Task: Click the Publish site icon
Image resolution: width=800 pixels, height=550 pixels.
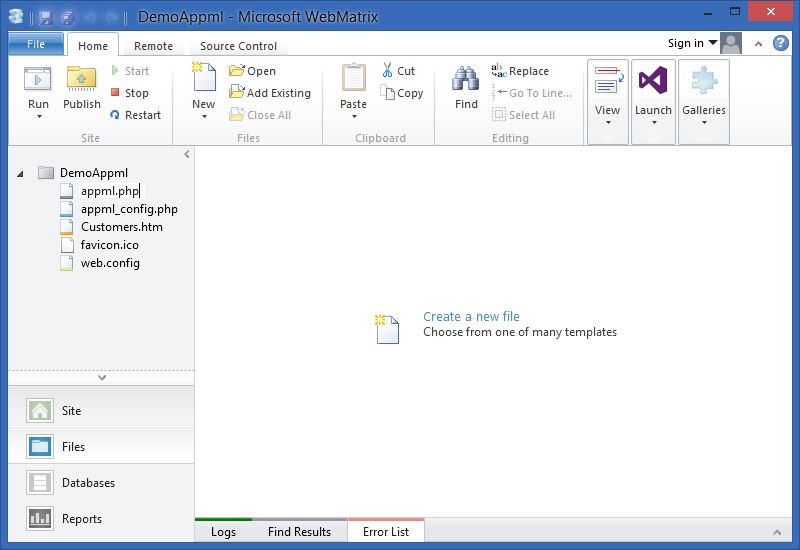Action: [x=81, y=80]
